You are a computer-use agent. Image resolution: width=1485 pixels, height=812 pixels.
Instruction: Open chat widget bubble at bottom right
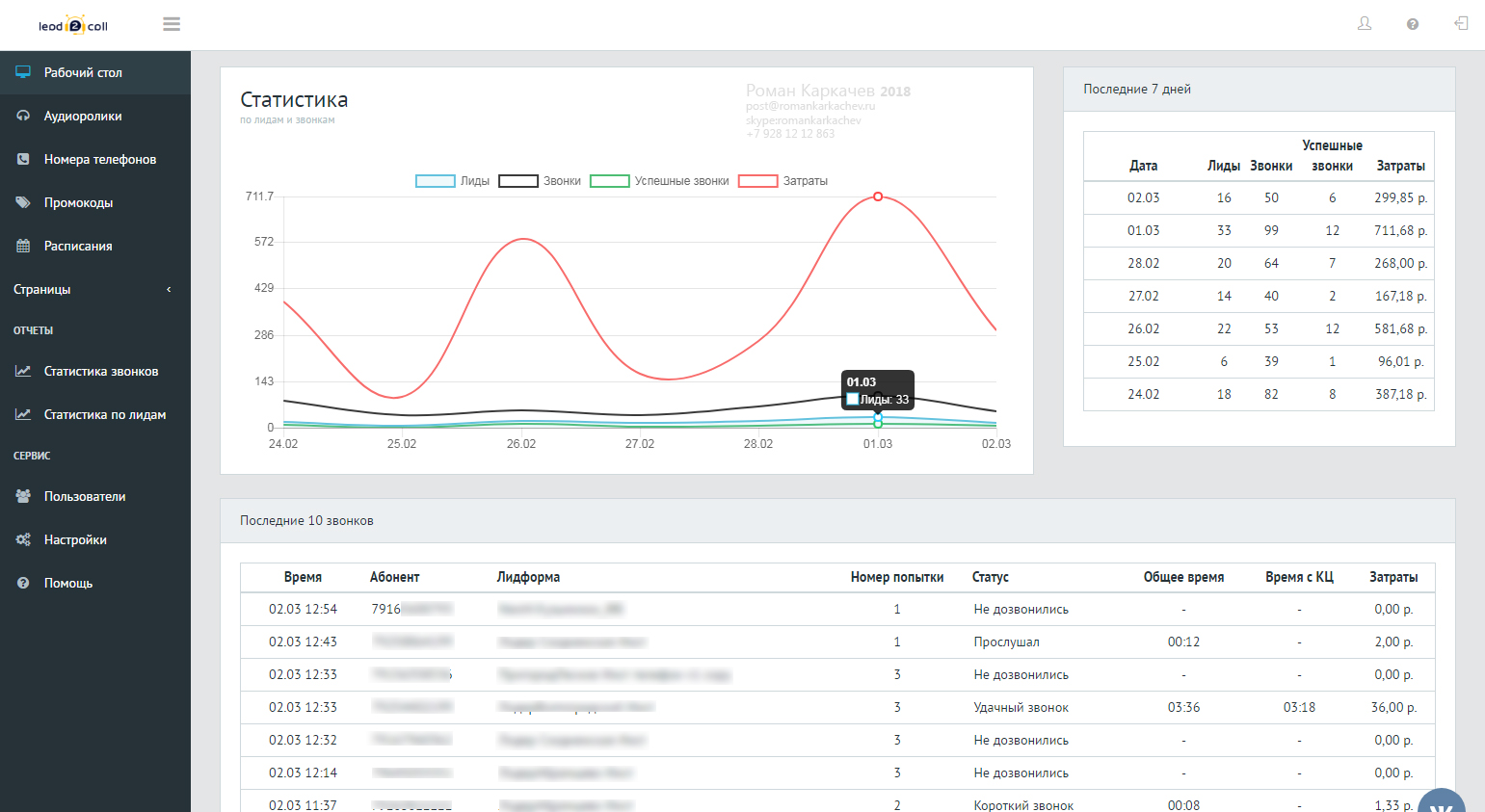(1442, 800)
